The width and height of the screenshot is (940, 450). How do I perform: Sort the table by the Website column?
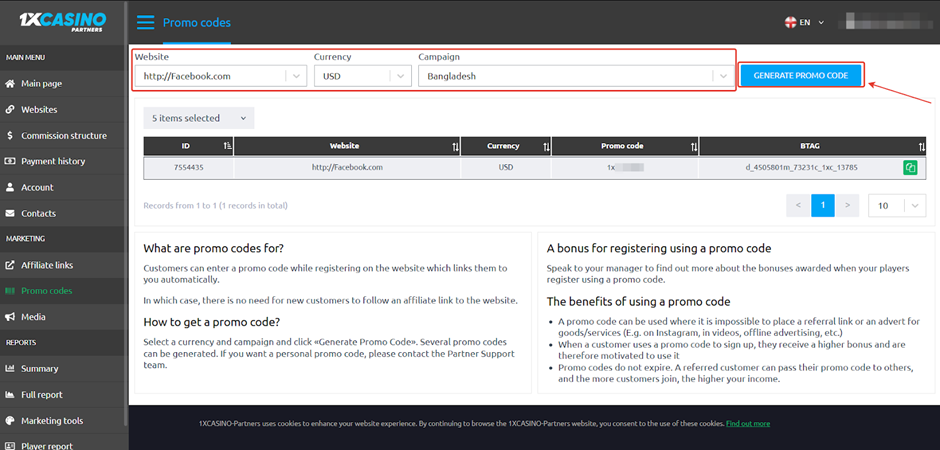[x=456, y=146]
